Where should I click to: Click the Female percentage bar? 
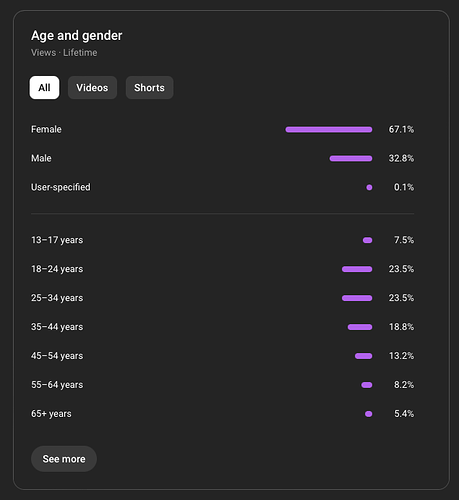click(x=329, y=129)
